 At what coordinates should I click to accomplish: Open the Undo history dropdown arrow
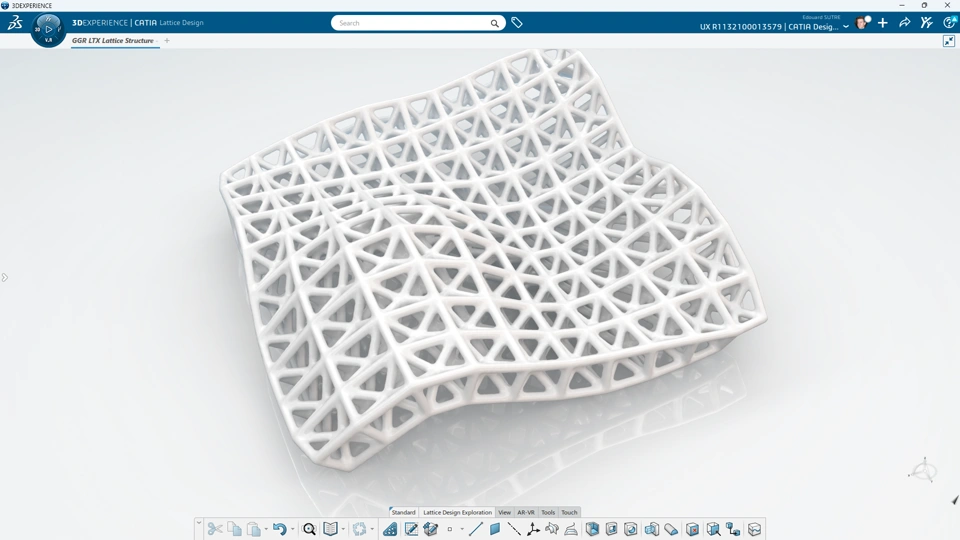[292, 529]
